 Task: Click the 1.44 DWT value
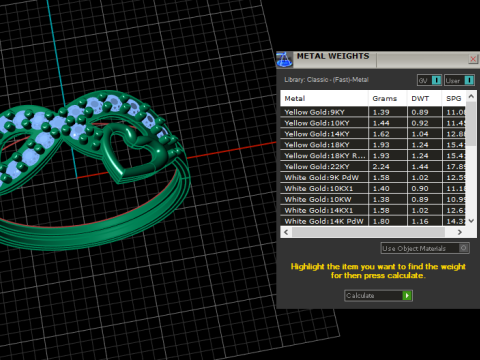[x=420, y=167]
